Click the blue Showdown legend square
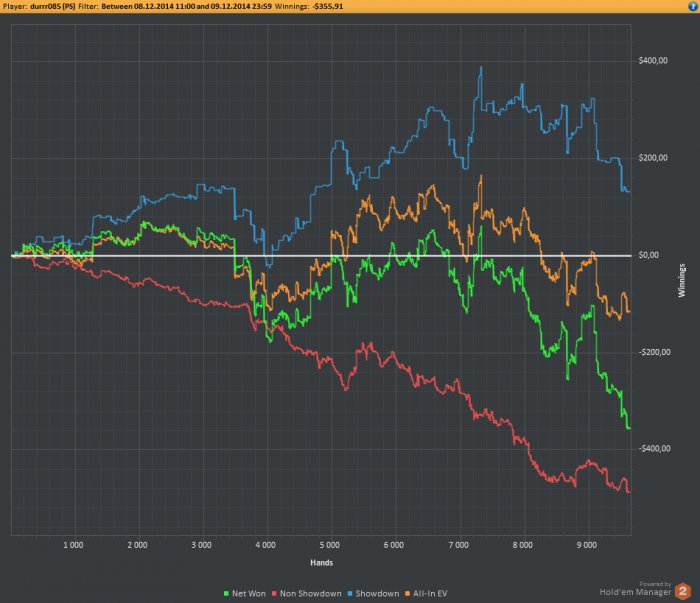700x603 pixels. (x=350, y=594)
